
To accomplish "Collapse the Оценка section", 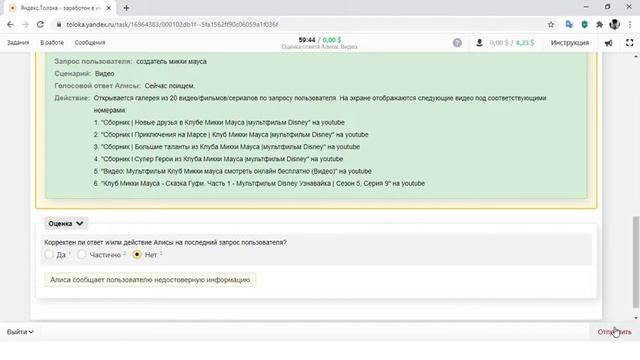I will [66, 223].
